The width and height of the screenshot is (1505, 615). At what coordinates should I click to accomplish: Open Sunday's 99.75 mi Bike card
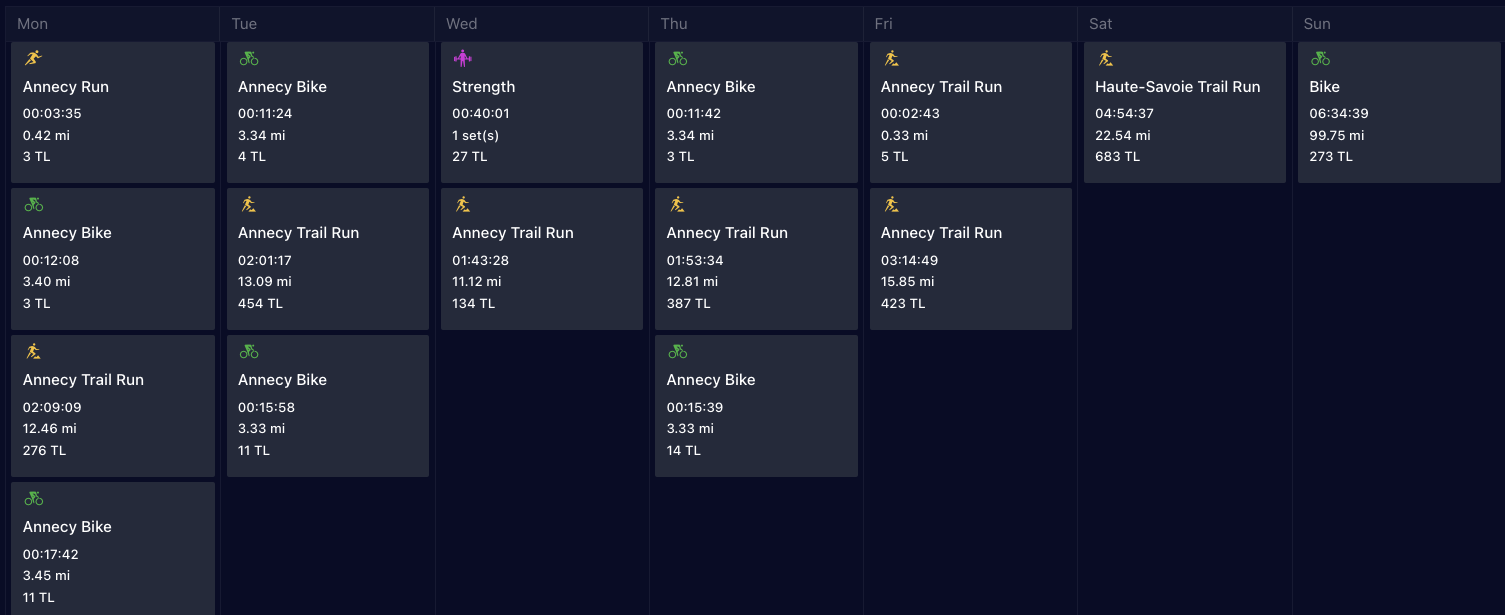[1399, 112]
